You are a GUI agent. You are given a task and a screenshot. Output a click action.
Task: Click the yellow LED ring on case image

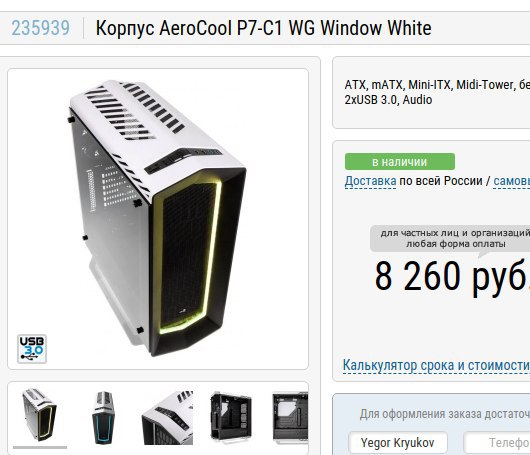pos(188,257)
